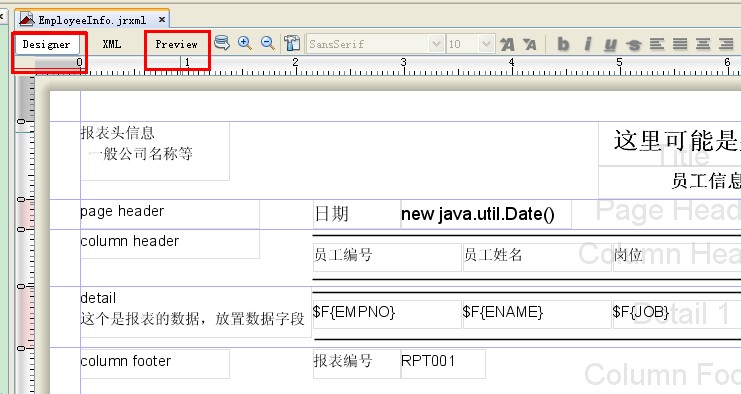The height and width of the screenshot is (394, 741).
Task: Select the new java.util.Date() text field
Action: coord(486,214)
